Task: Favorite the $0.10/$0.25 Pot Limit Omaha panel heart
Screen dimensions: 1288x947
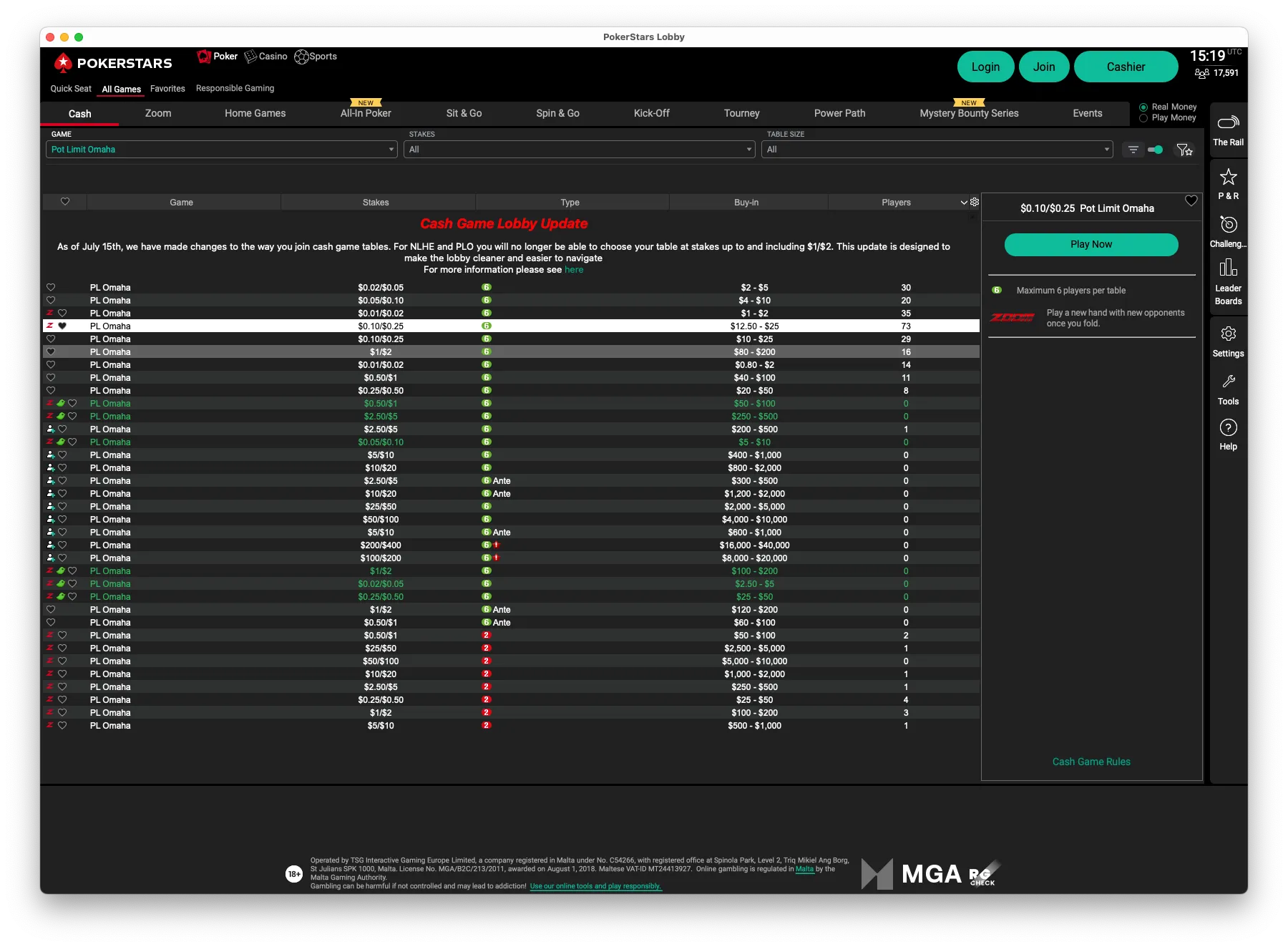Action: click(x=1191, y=201)
